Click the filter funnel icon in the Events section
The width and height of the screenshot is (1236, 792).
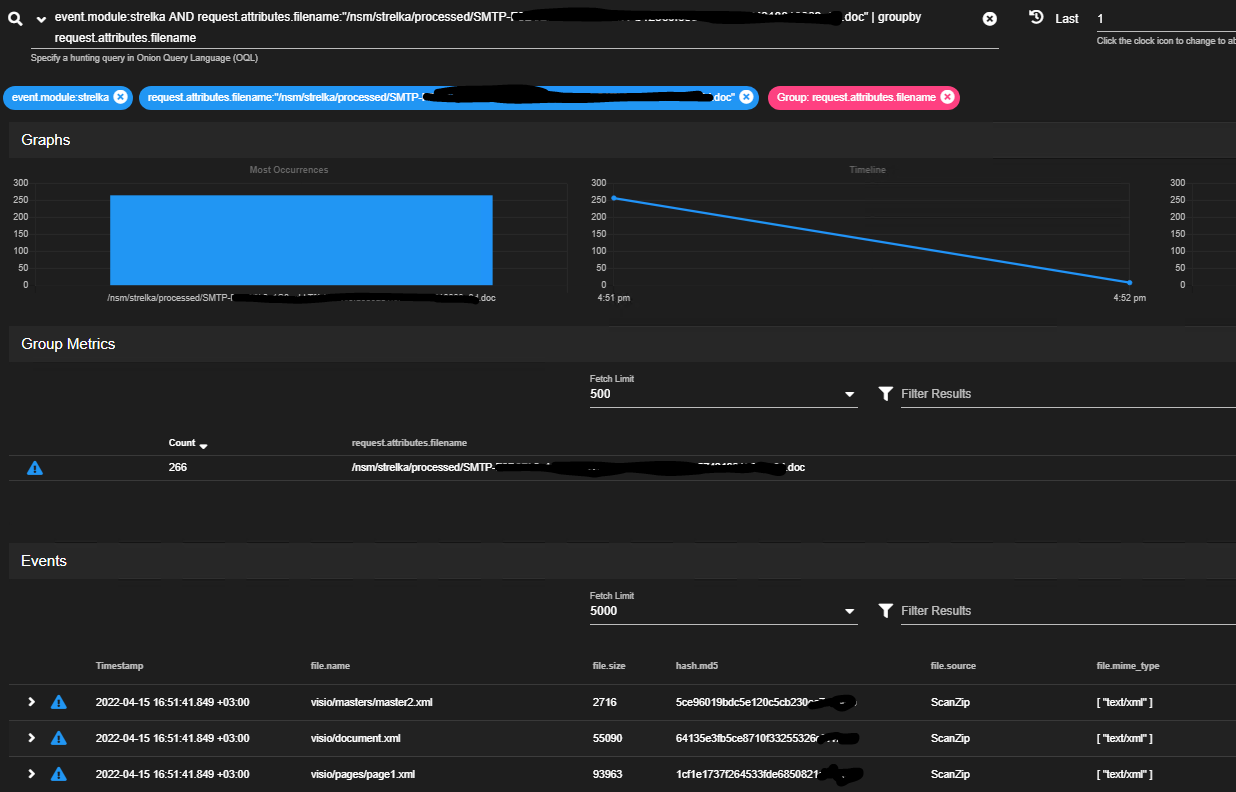coord(885,610)
